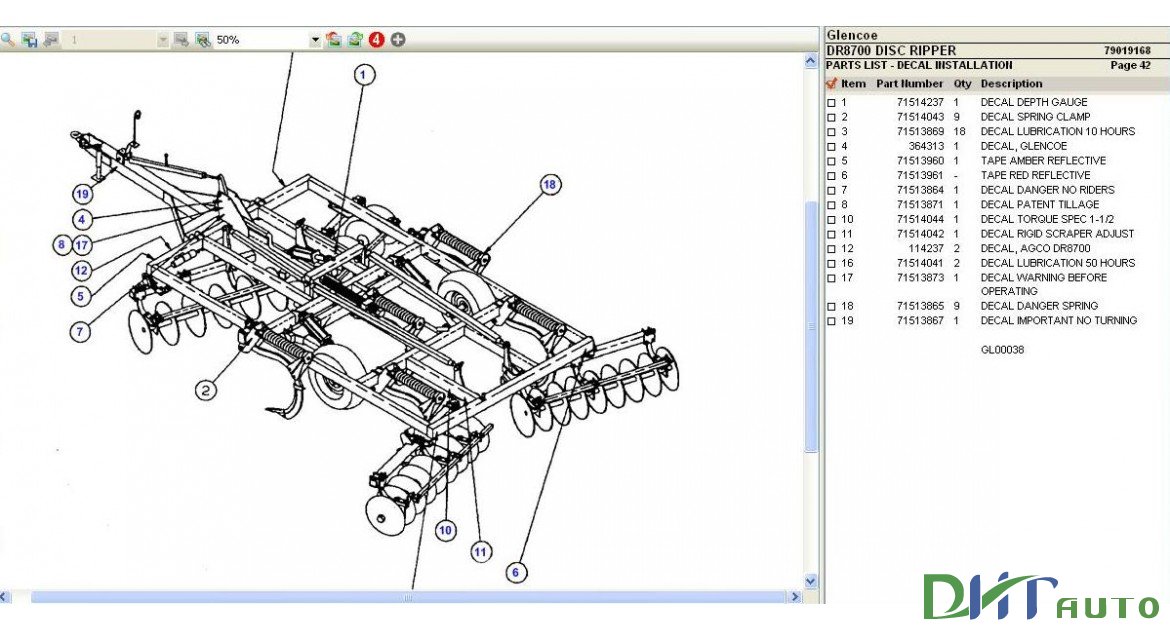Check item 19 IMPORTANT NO TURNING box
This screenshot has width=1170, height=630.
coord(831,322)
